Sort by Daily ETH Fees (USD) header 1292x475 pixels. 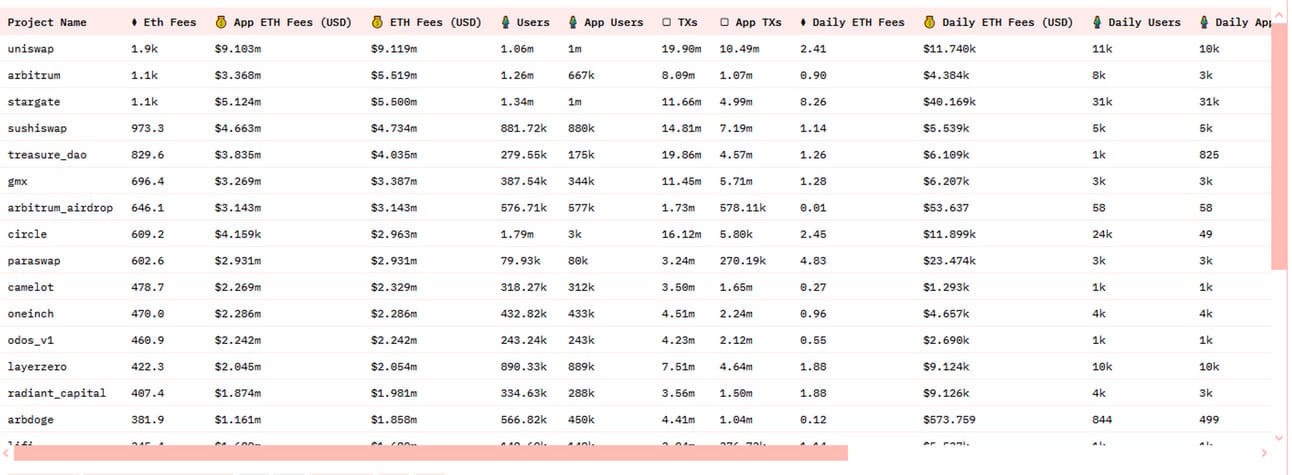[1007, 22]
